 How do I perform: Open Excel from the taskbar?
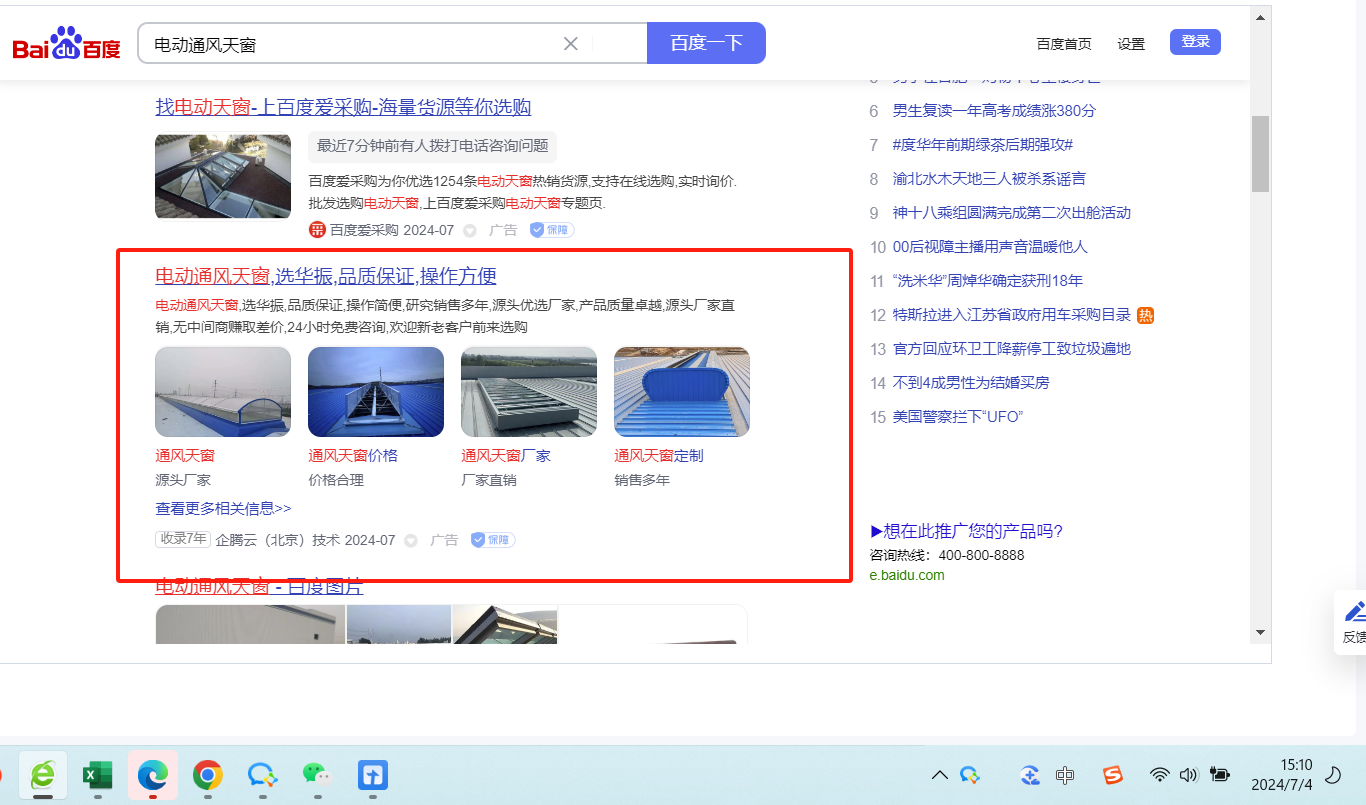click(97, 775)
